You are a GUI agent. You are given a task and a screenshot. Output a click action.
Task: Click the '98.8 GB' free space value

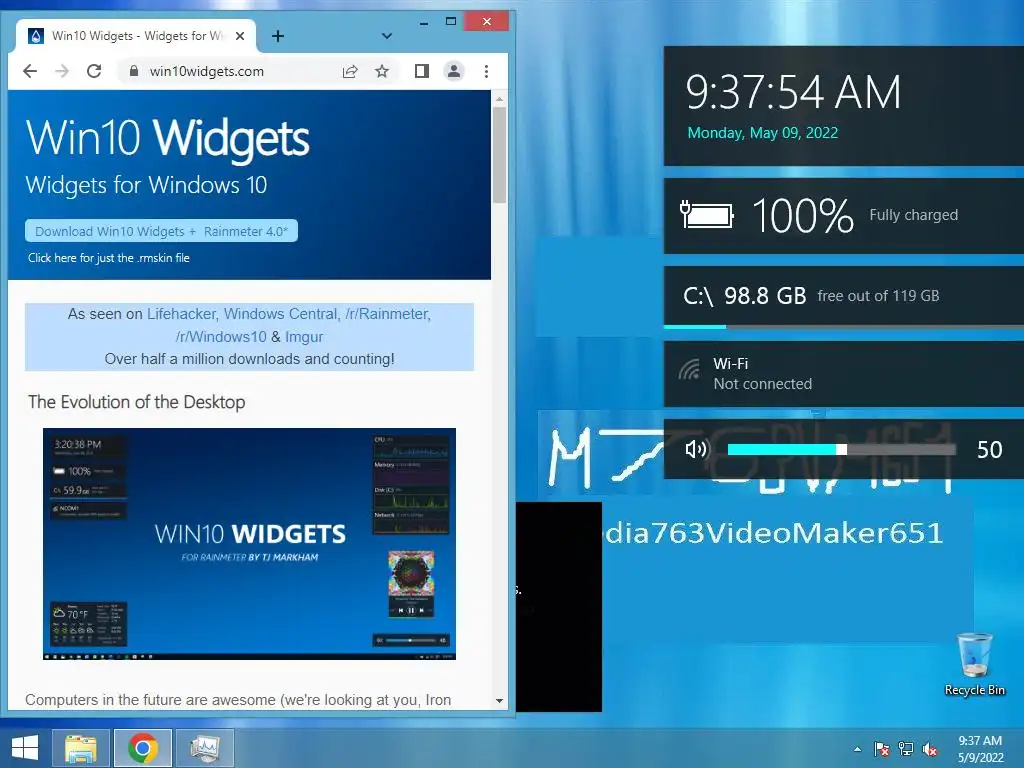click(765, 296)
